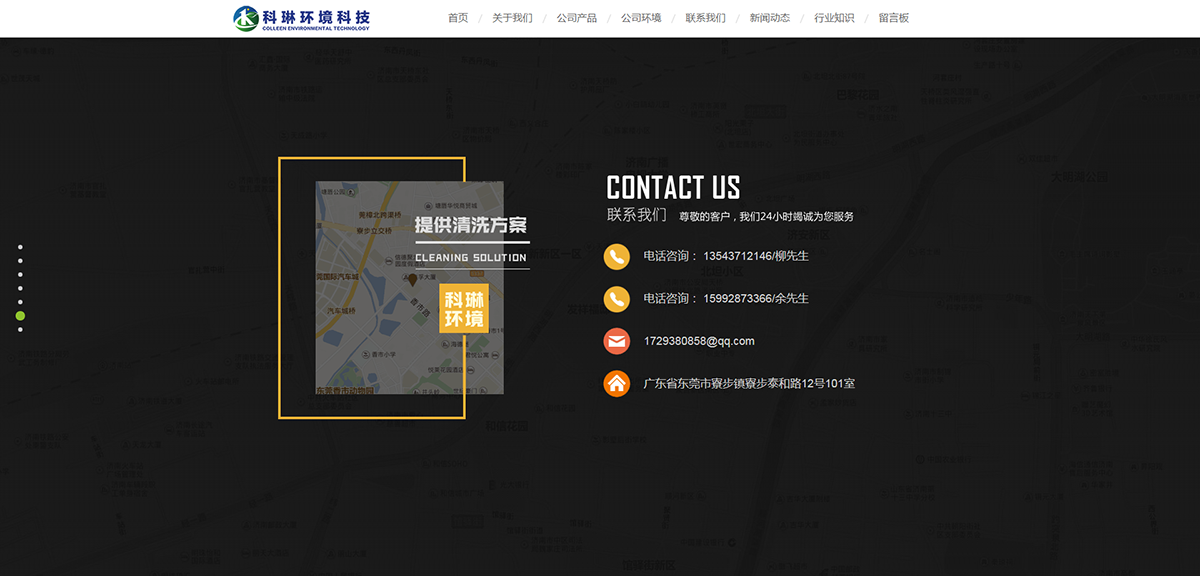Select the bottom pagination dot on the left

20,329
